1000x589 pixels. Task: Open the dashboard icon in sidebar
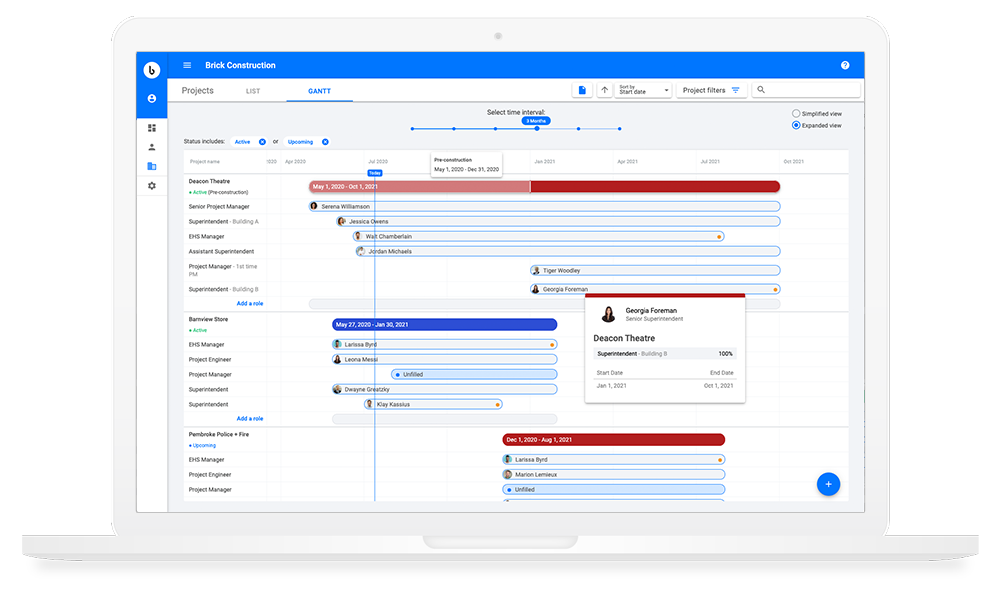(152, 128)
